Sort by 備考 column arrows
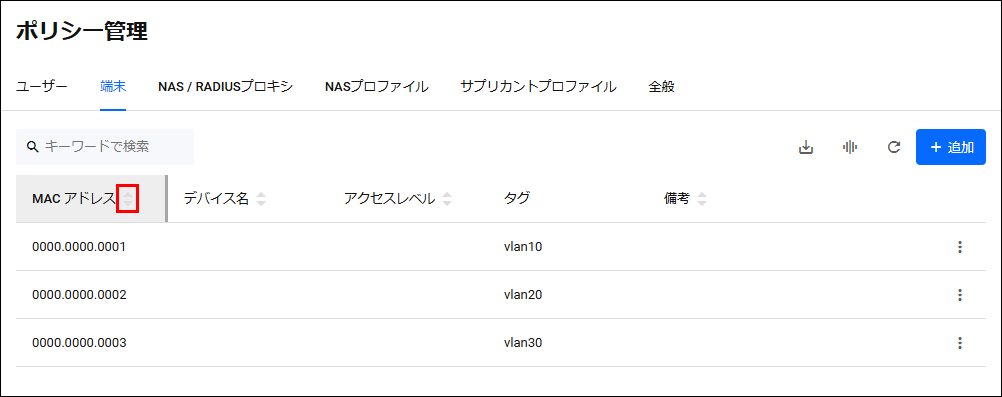The width and height of the screenshot is (1002, 397). [702, 199]
